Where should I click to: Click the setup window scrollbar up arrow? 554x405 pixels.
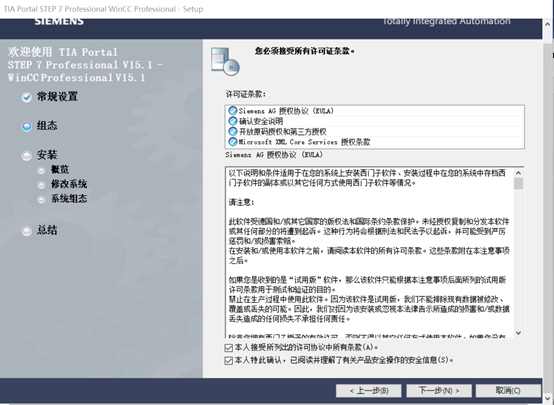tap(548, 24)
